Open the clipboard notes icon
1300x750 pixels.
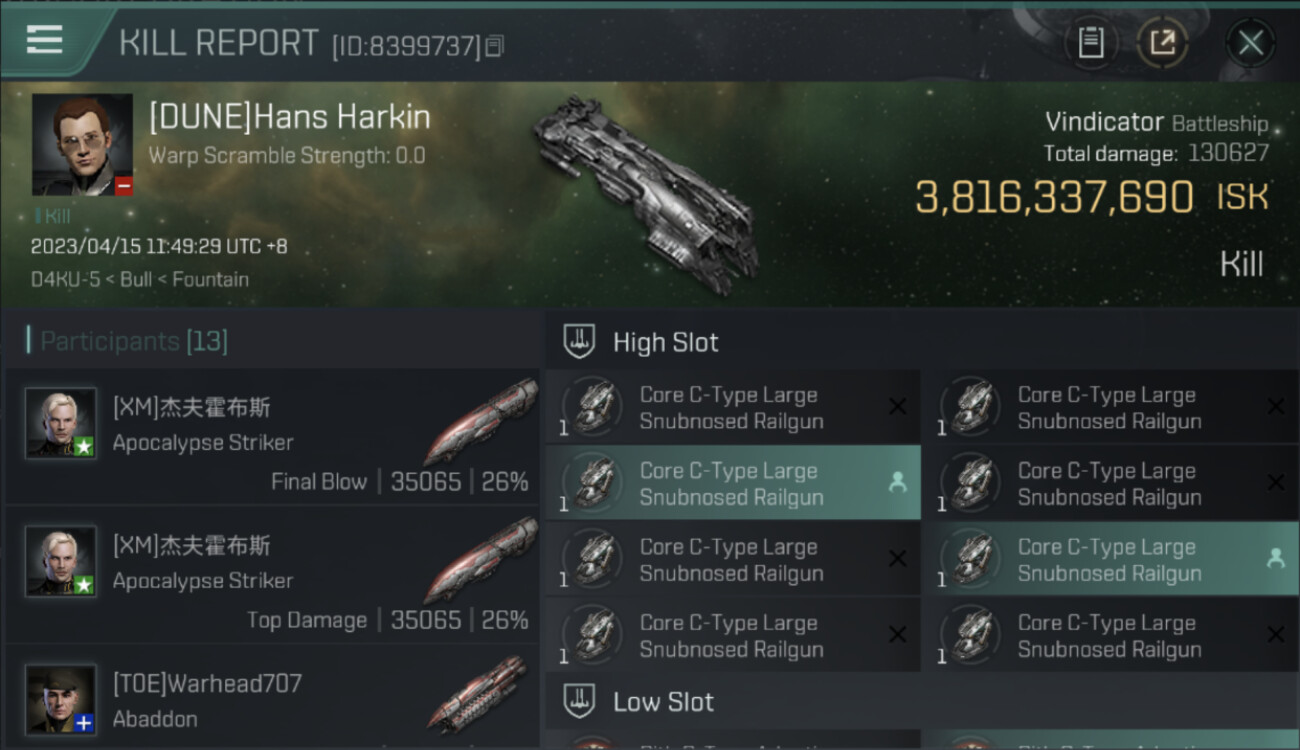click(x=1090, y=43)
